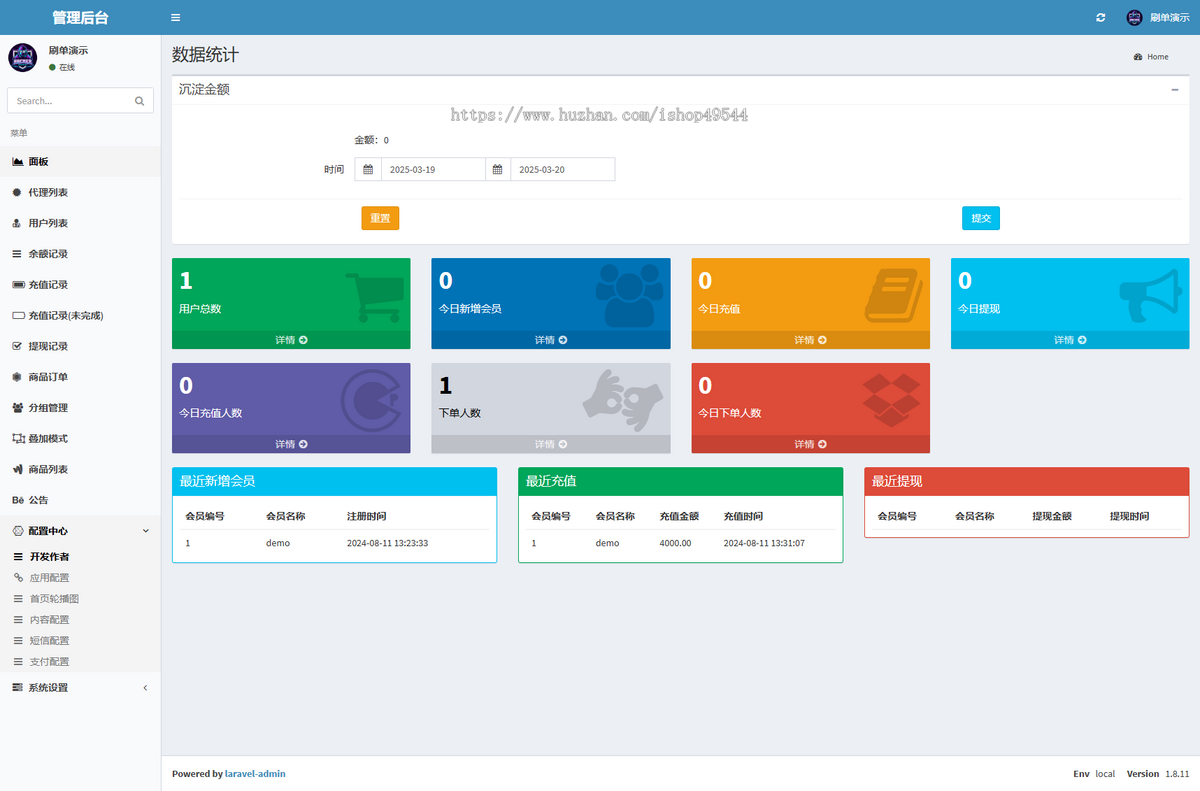Click calendar icon beside start date 2025-03-19

pos(368,169)
